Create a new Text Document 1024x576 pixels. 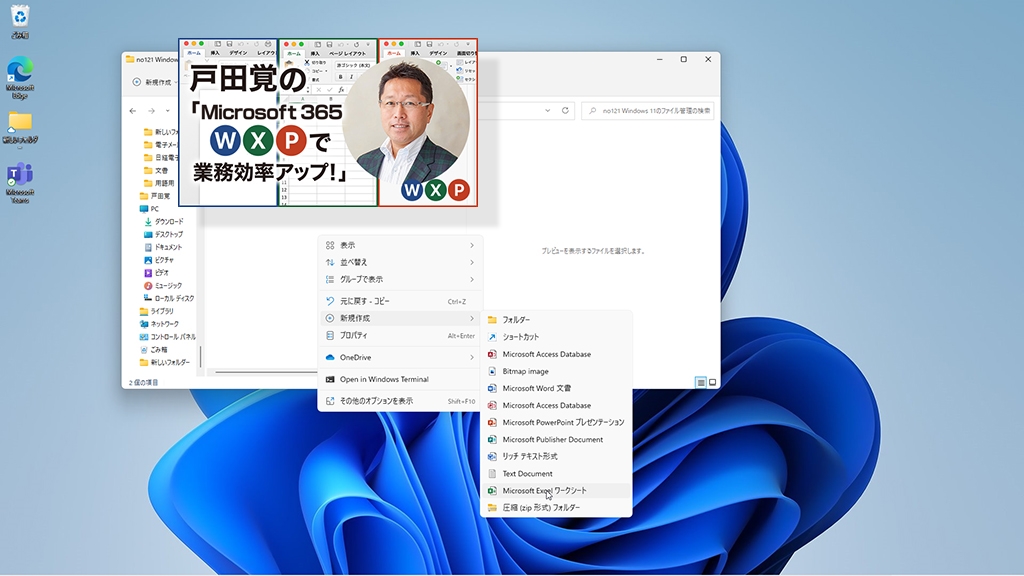tap(556, 473)
